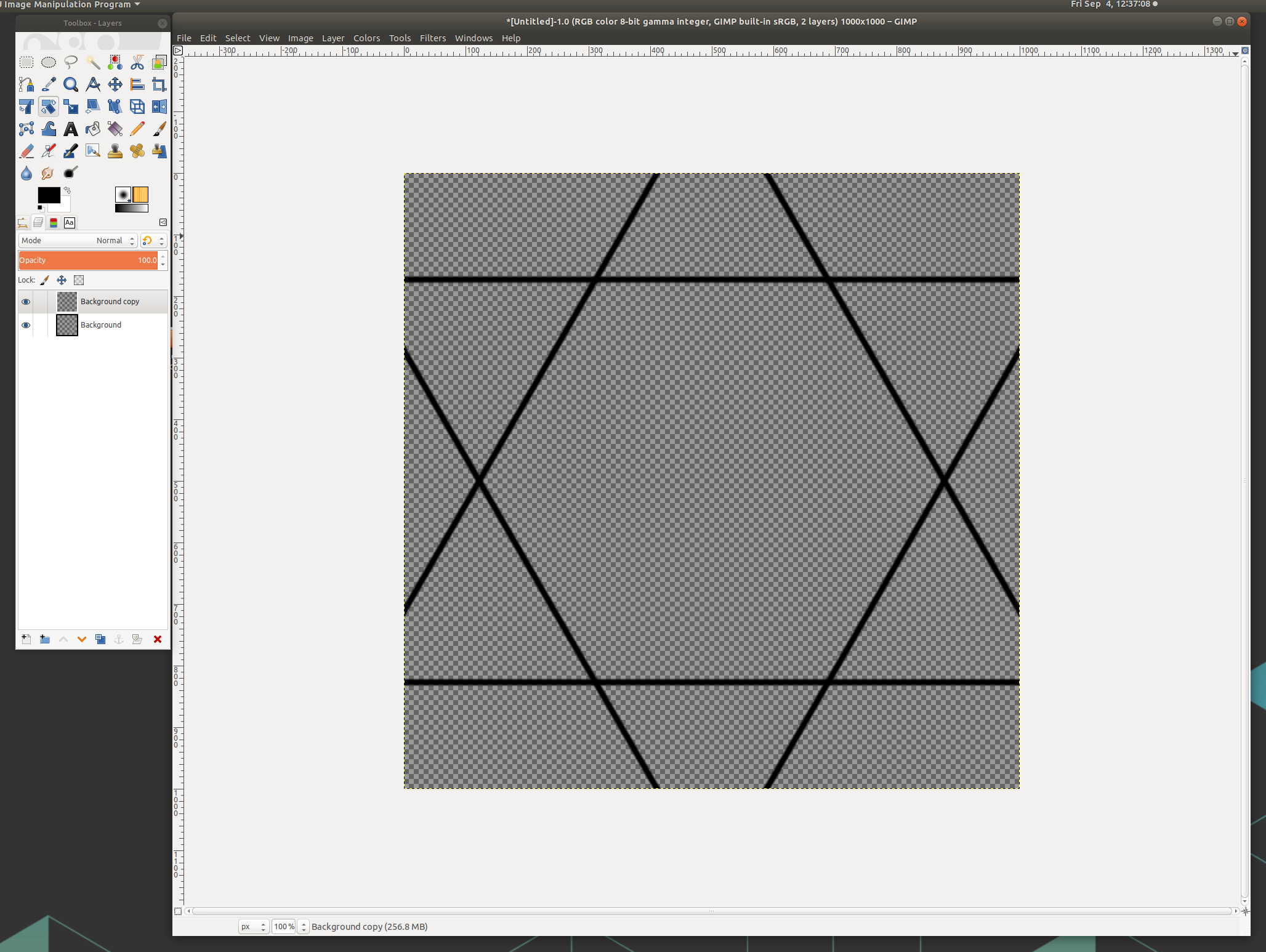Open the px unit dropdown in status bar
The width and height of the screenshot is (1266, 952).
click(252, 926)
